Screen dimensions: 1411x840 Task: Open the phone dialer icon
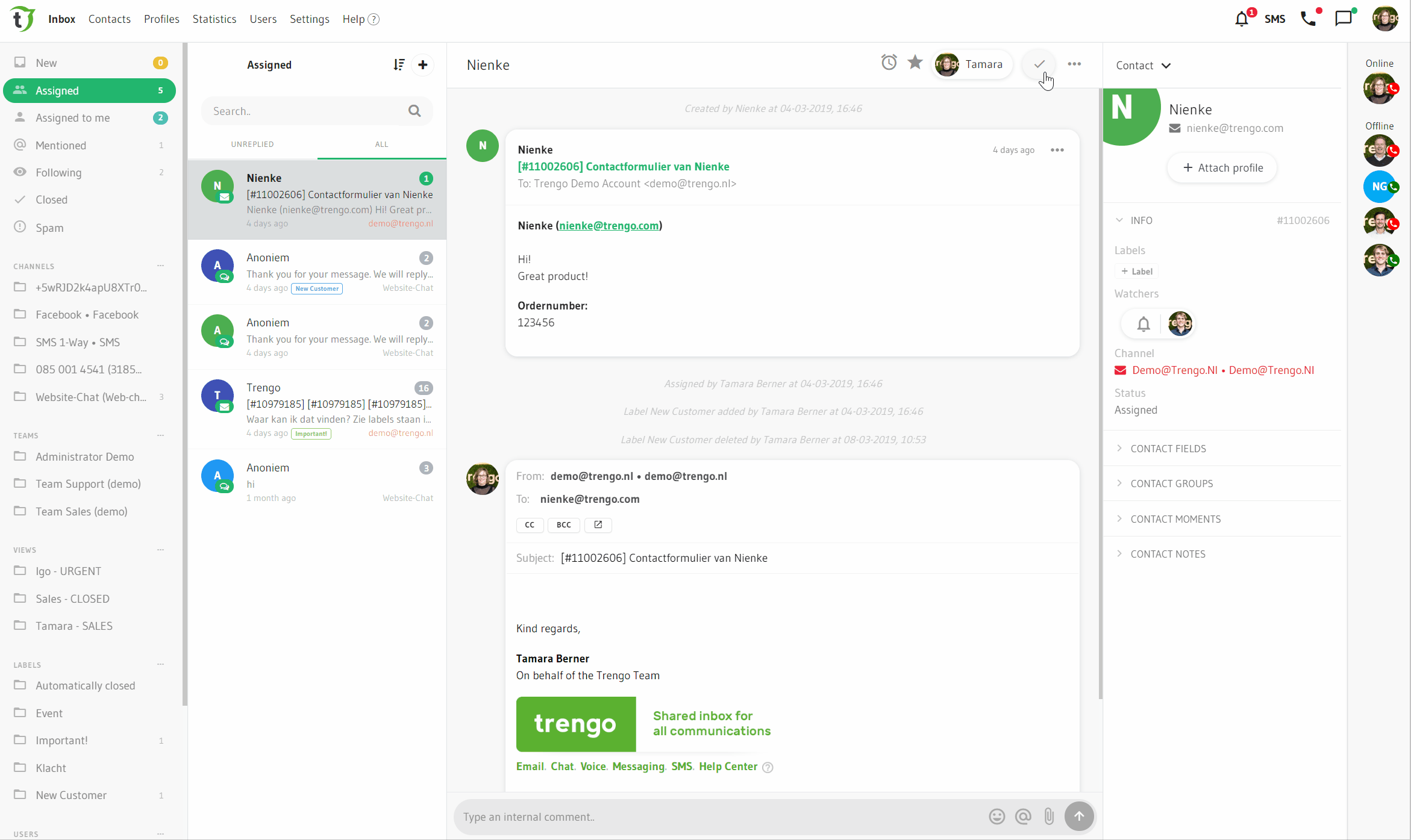[x=1308, y=19]
